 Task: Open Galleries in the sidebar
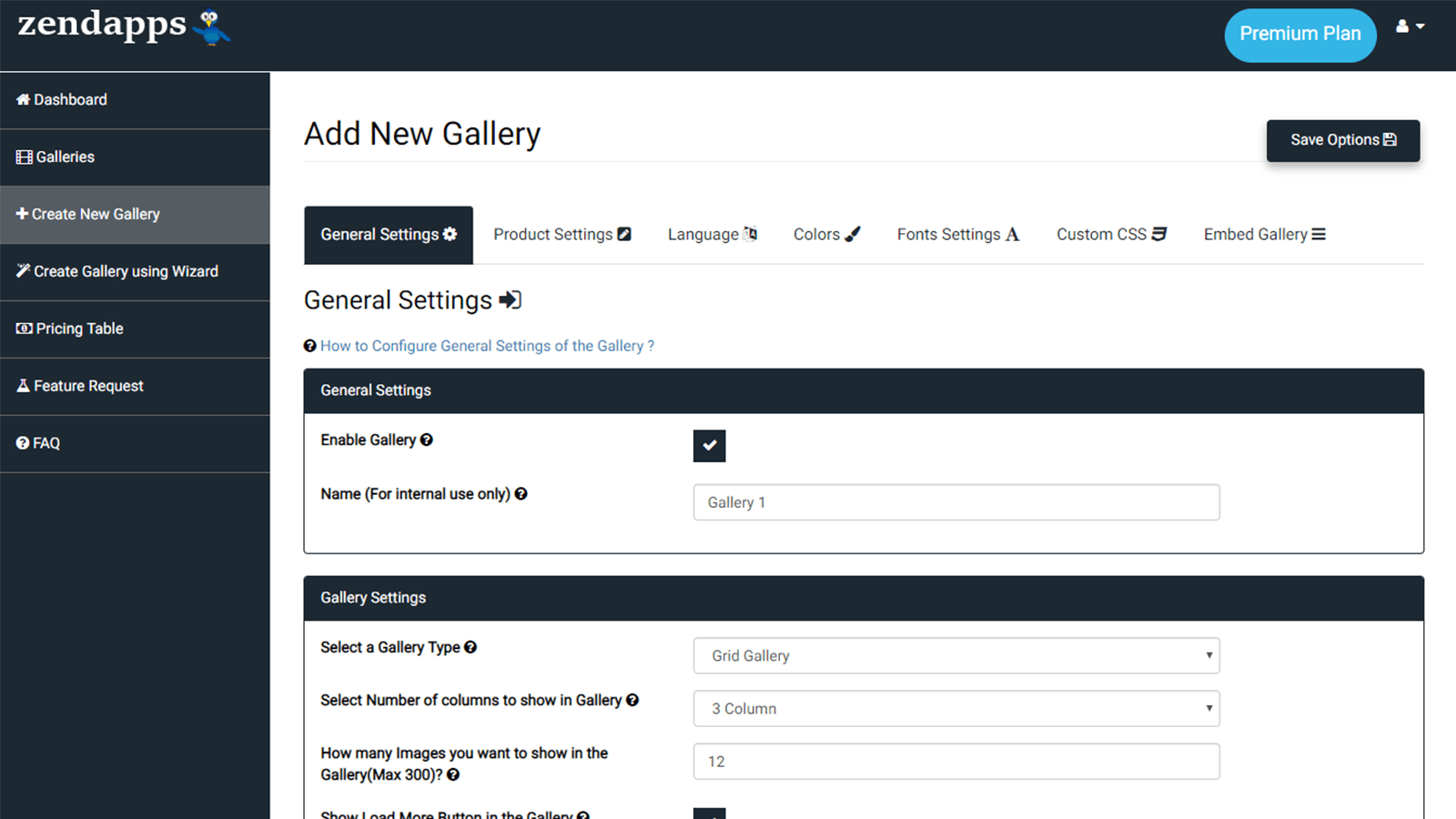[x=135, y=157]
